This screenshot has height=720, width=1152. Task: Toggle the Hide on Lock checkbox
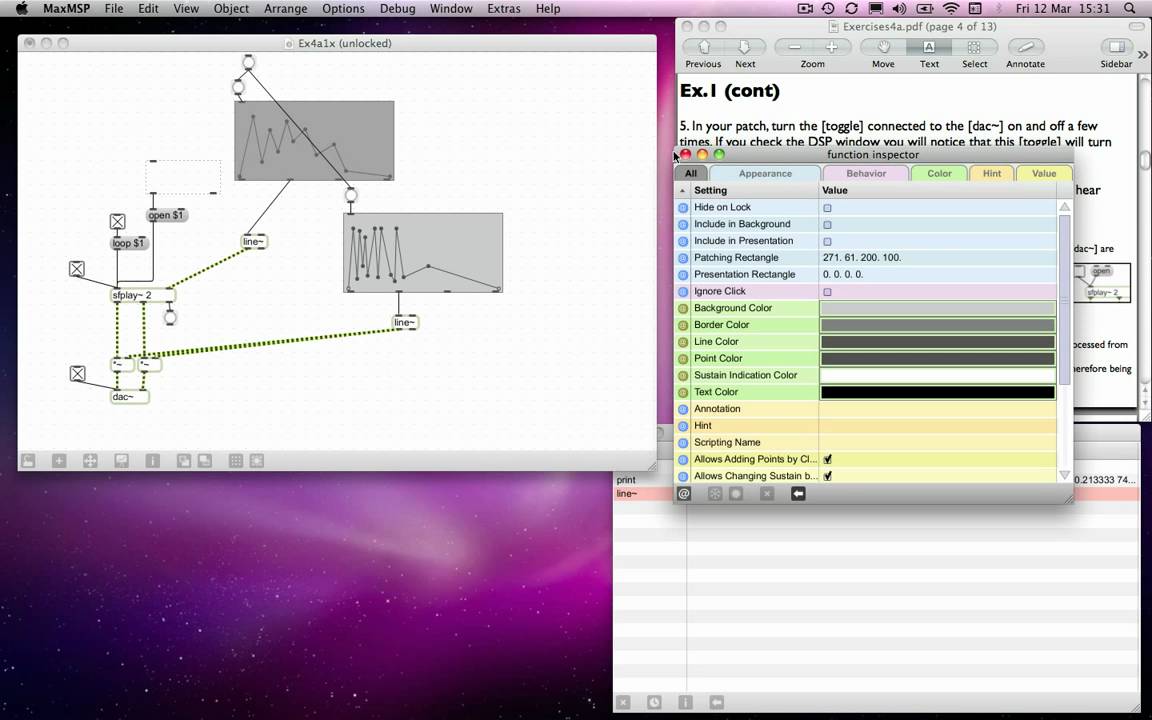pos(827,208)
